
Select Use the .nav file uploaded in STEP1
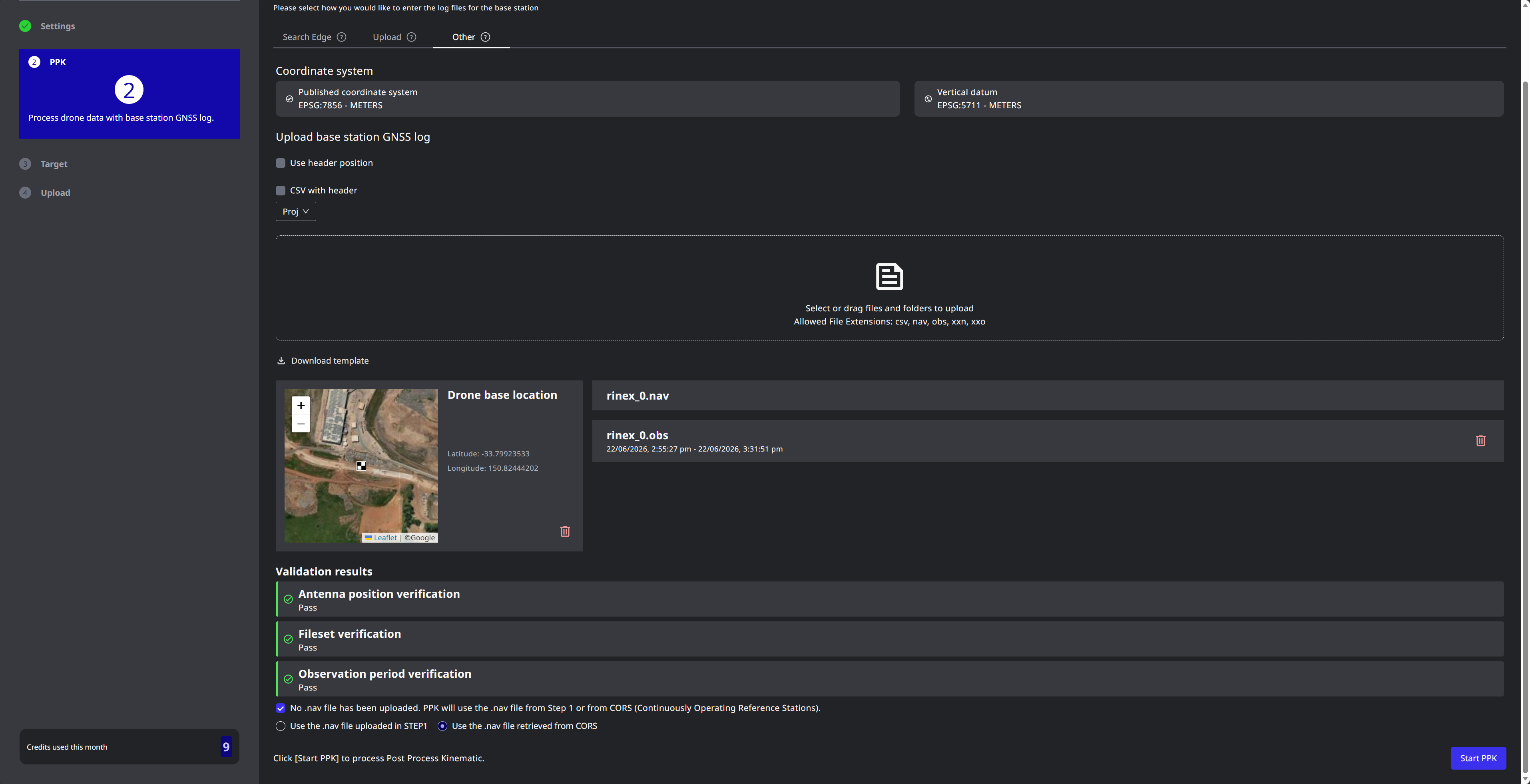tap(280, 726)
